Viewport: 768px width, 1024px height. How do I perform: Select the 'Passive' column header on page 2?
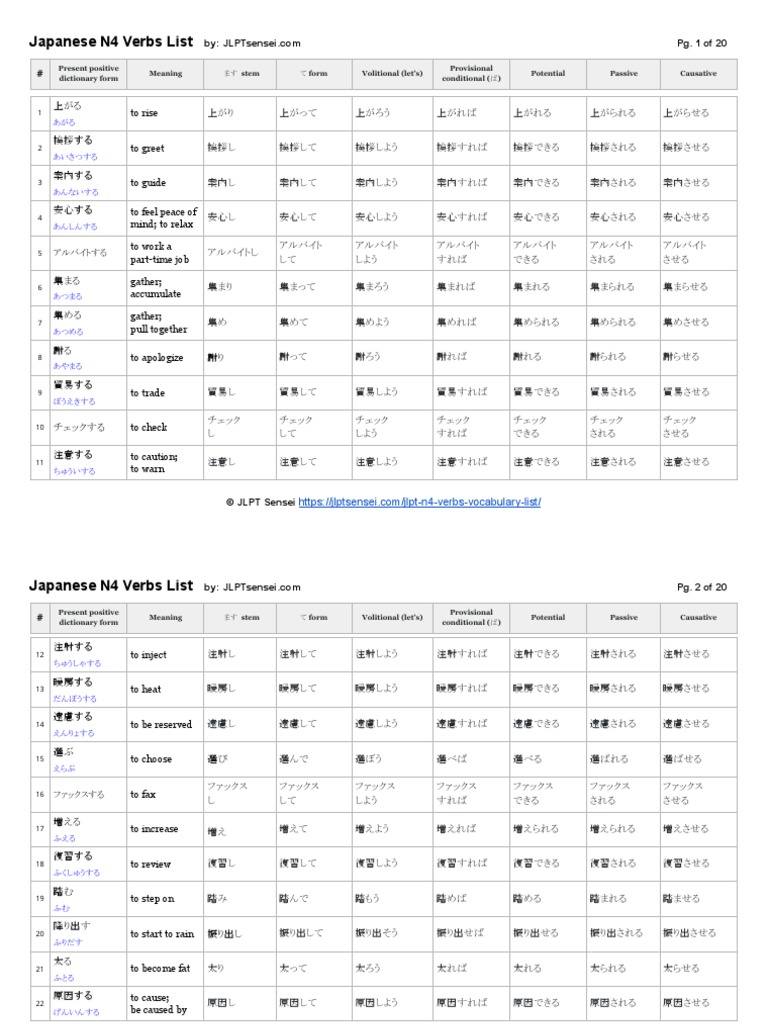pyautogui.click(x=624, y=617)
